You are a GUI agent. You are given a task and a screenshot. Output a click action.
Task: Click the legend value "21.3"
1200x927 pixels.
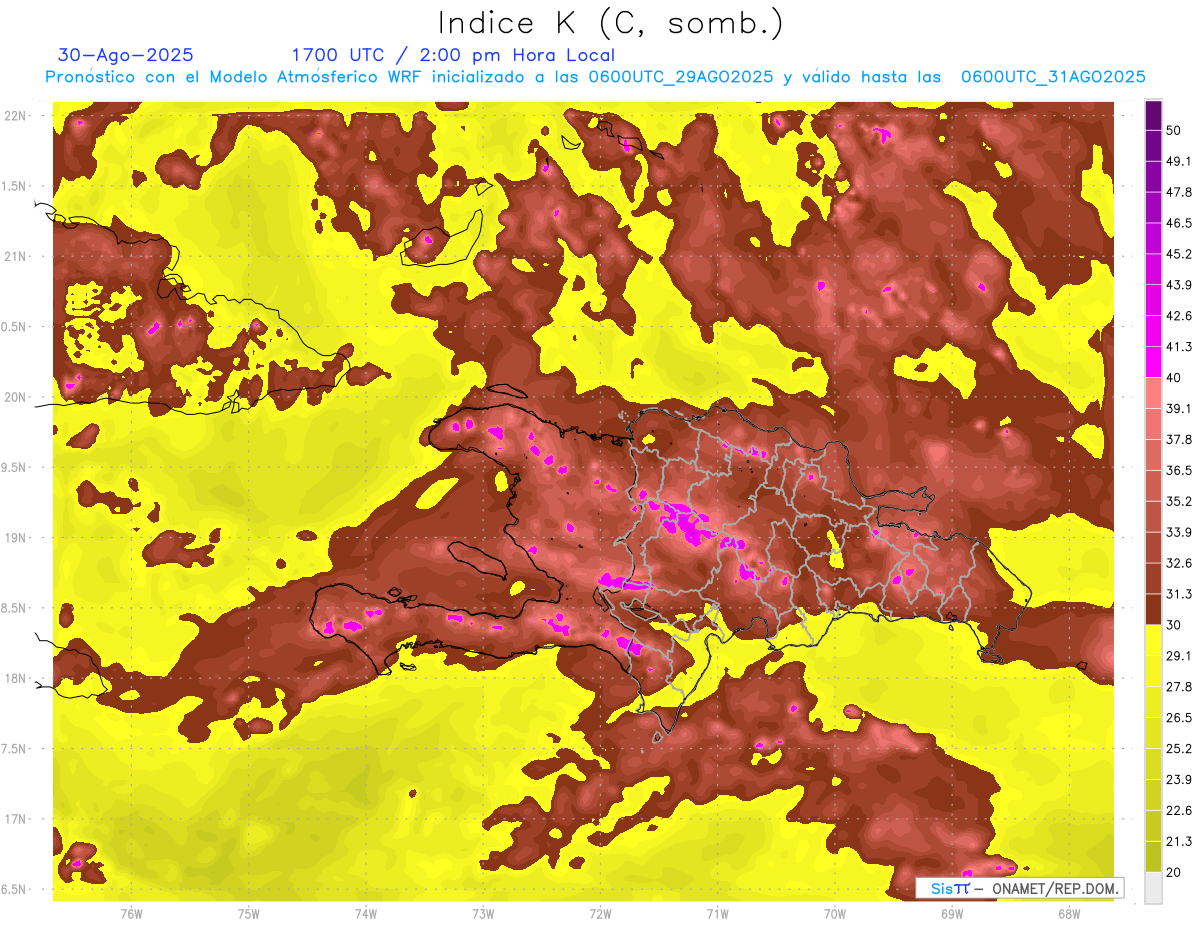(1179, 842)
